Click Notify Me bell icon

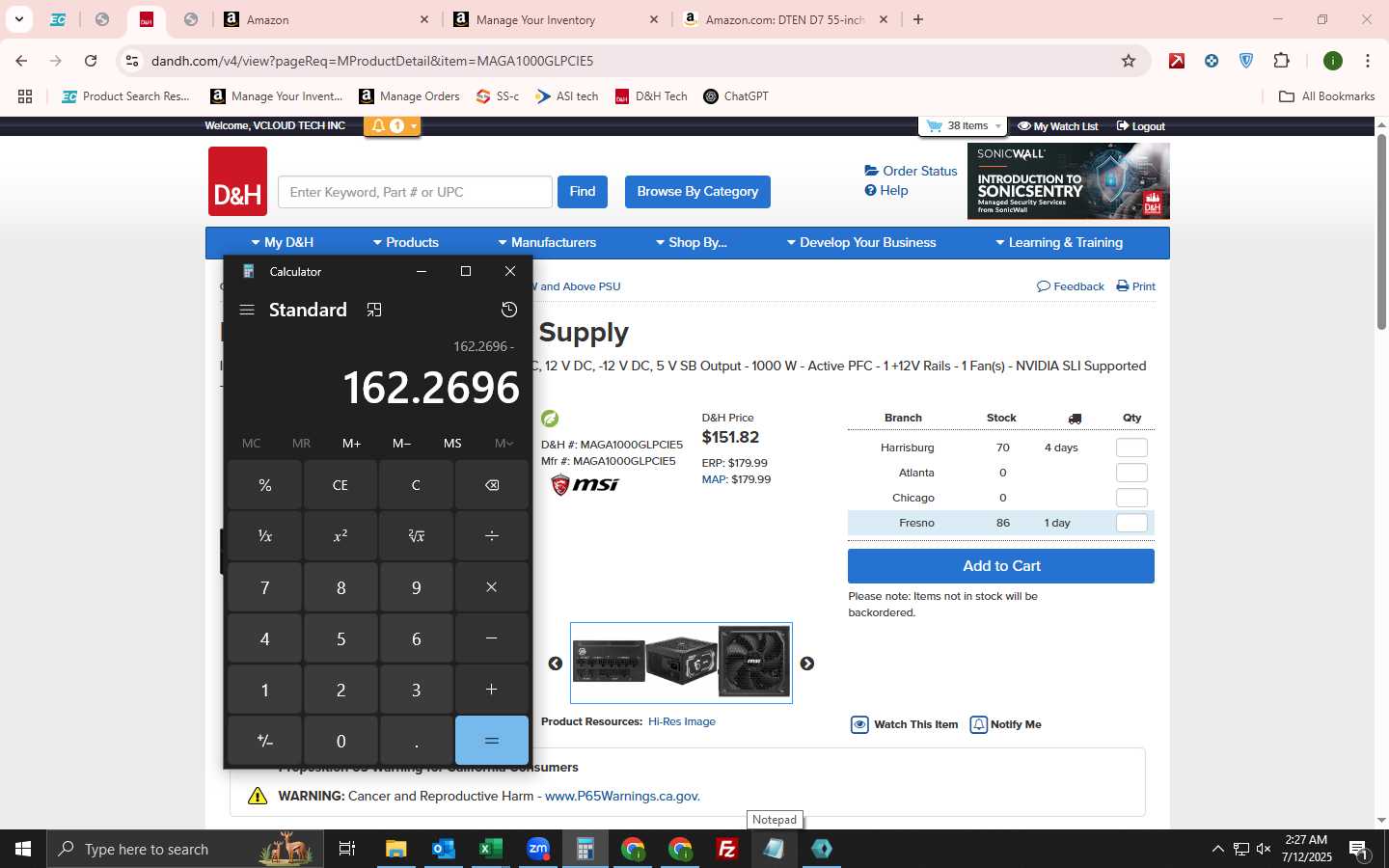point(978,724)
